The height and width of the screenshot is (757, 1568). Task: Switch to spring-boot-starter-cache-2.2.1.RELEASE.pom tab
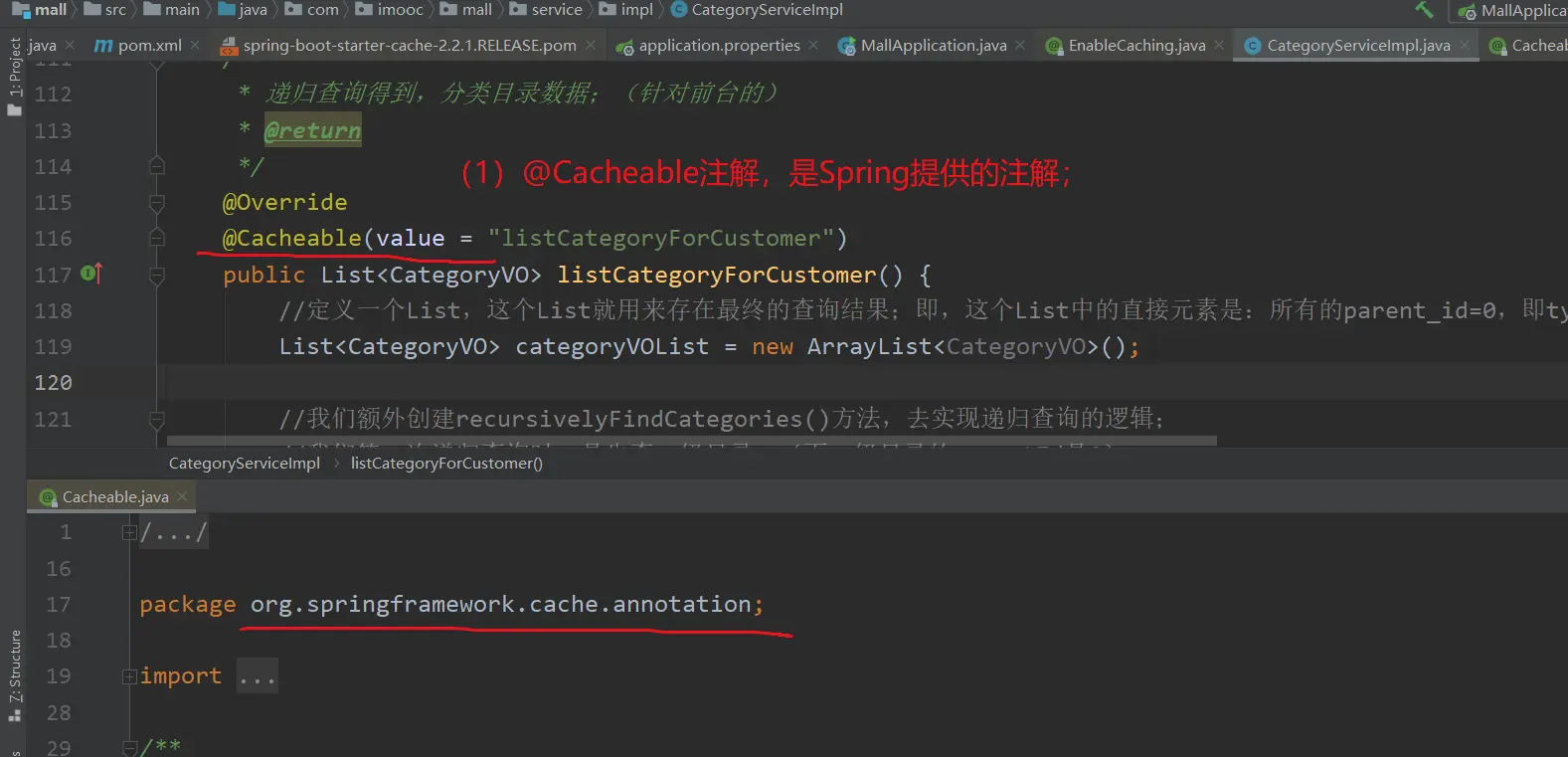tap(410, 46)
